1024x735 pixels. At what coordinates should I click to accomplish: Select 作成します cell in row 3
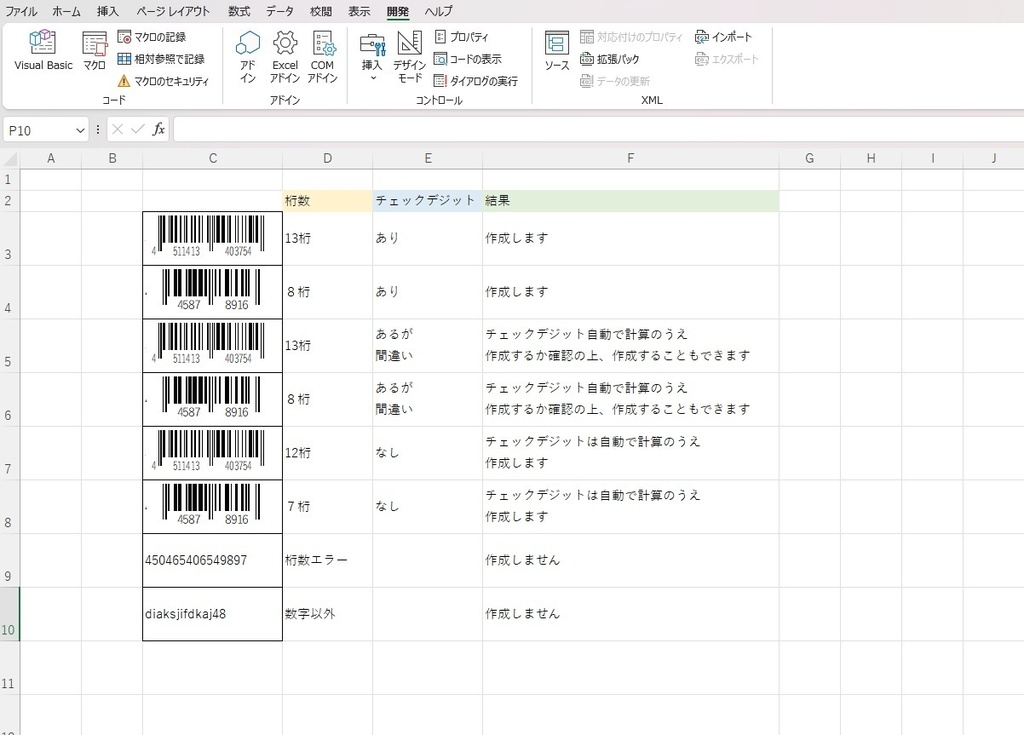coord(630,238)
